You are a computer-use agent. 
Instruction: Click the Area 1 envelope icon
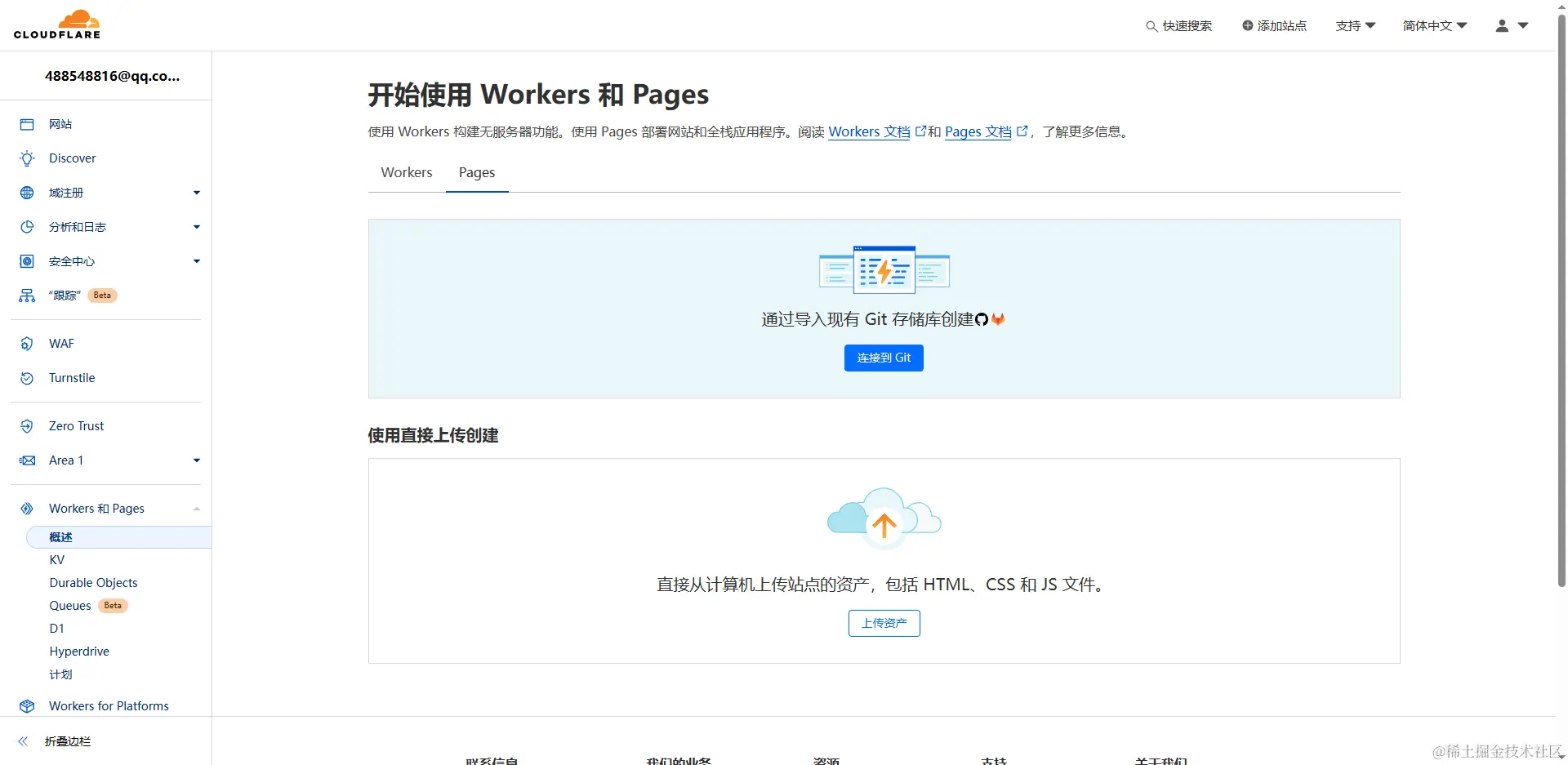click(27, 460)
